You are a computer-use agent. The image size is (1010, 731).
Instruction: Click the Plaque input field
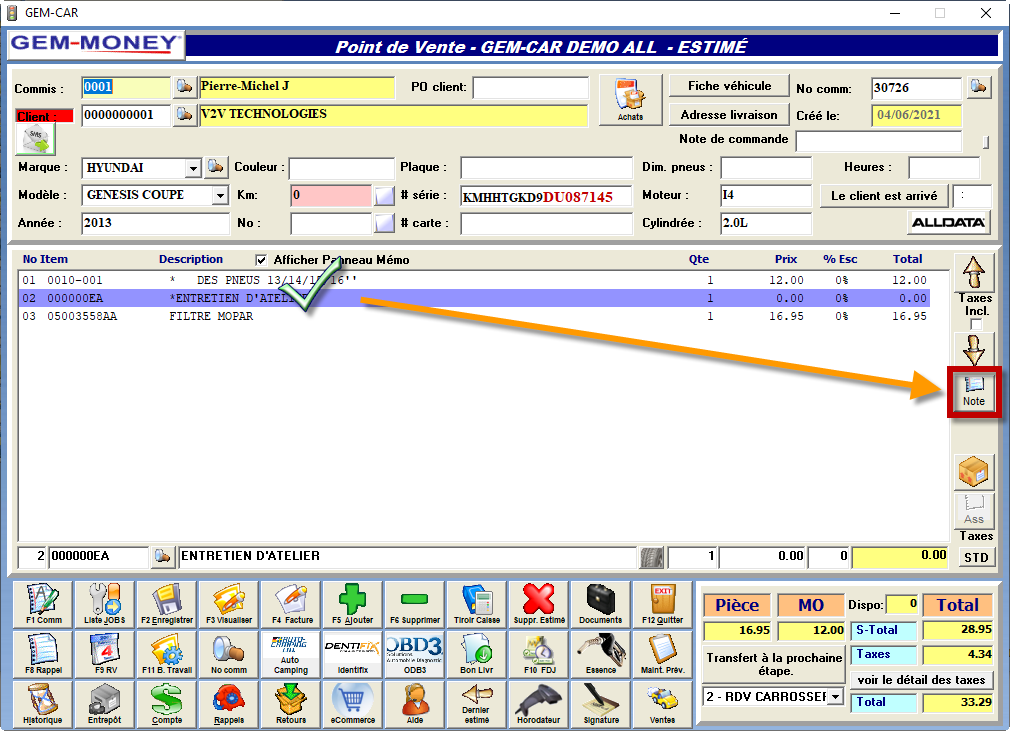(546, 168)
